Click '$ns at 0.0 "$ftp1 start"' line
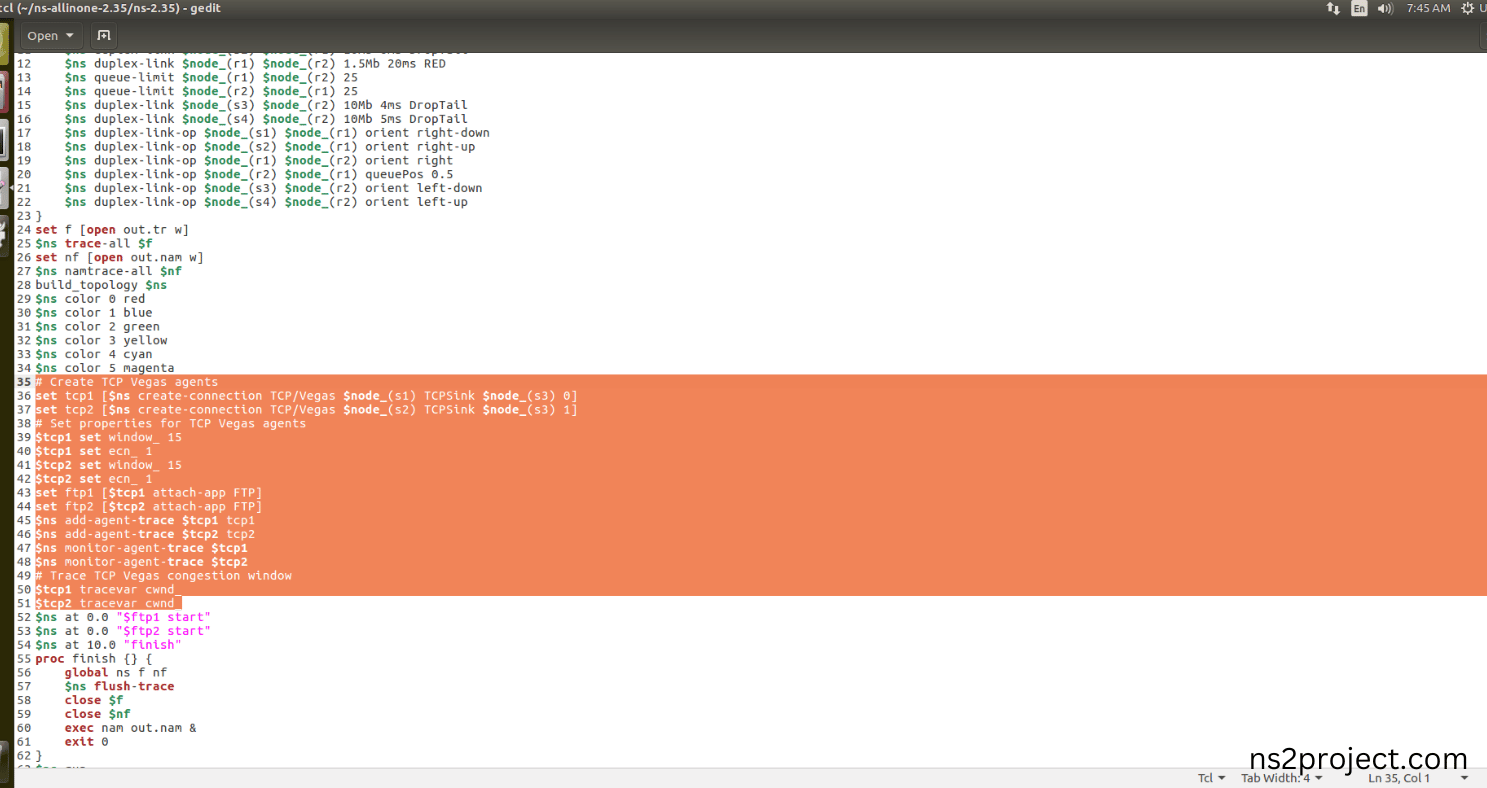The height and width of the screenshot is (788, 1487). point(123,618)
